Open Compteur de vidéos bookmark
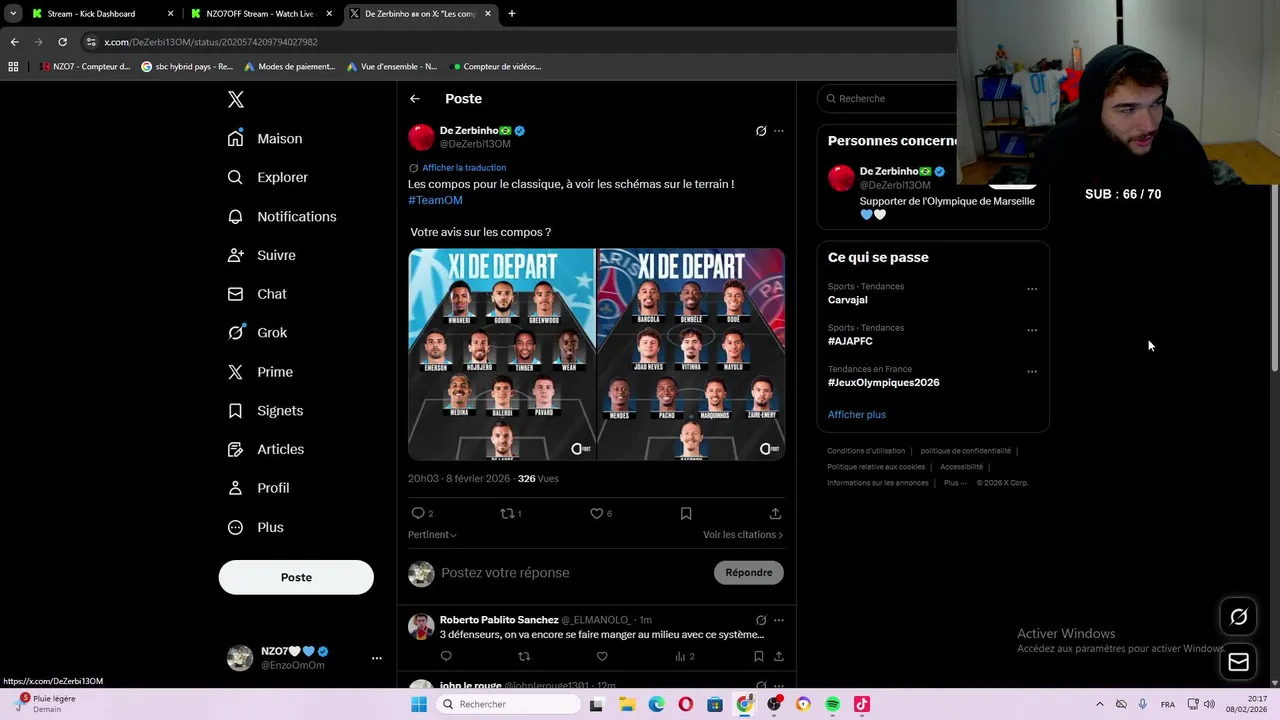Viewport: 1280px width, 720px height. point(497,67)
